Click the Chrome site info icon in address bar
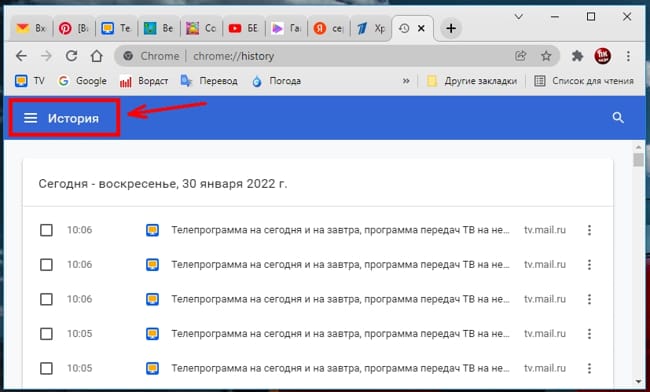This screenshot has height=392, width=650. tap(128, 56)
